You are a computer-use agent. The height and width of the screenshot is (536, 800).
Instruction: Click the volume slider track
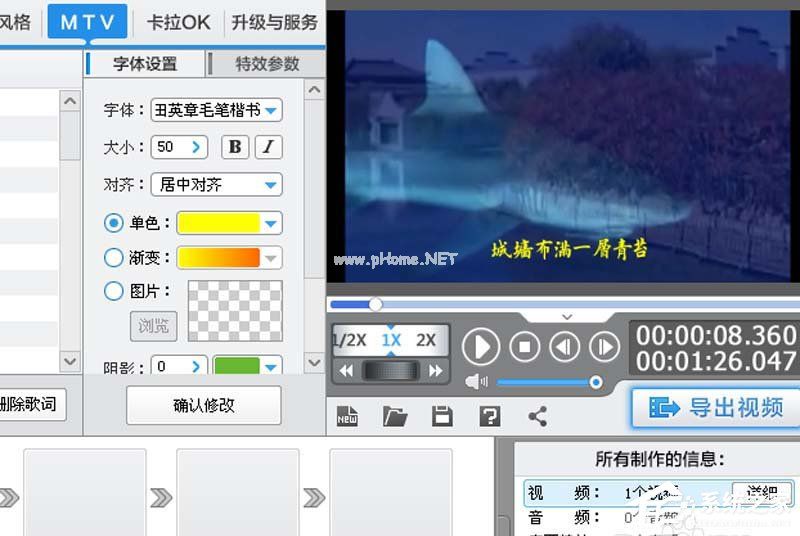[547, 382]
